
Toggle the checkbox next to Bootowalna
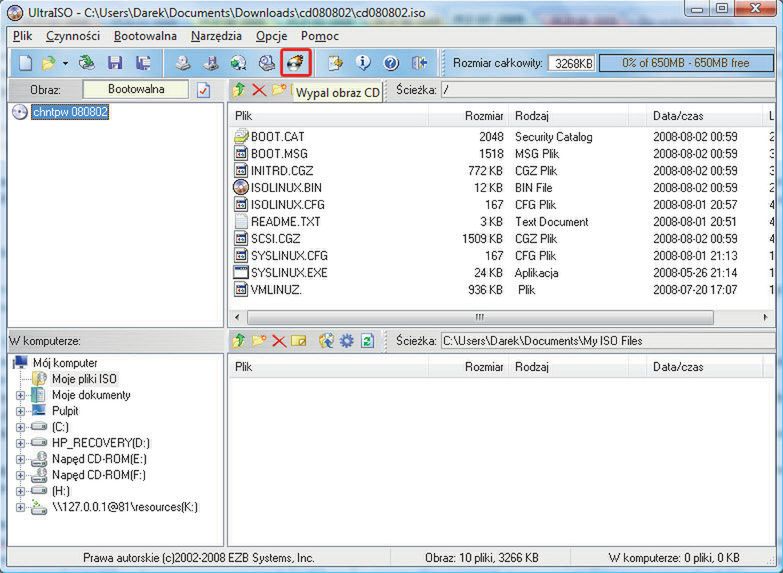[204, 90]
